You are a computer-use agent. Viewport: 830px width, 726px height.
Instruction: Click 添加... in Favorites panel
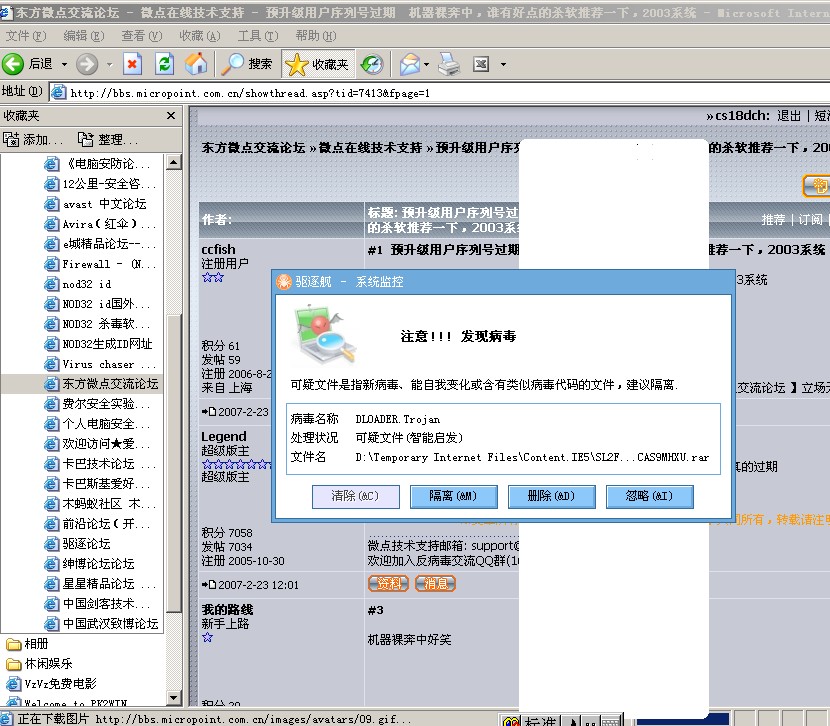click(33, 140)
